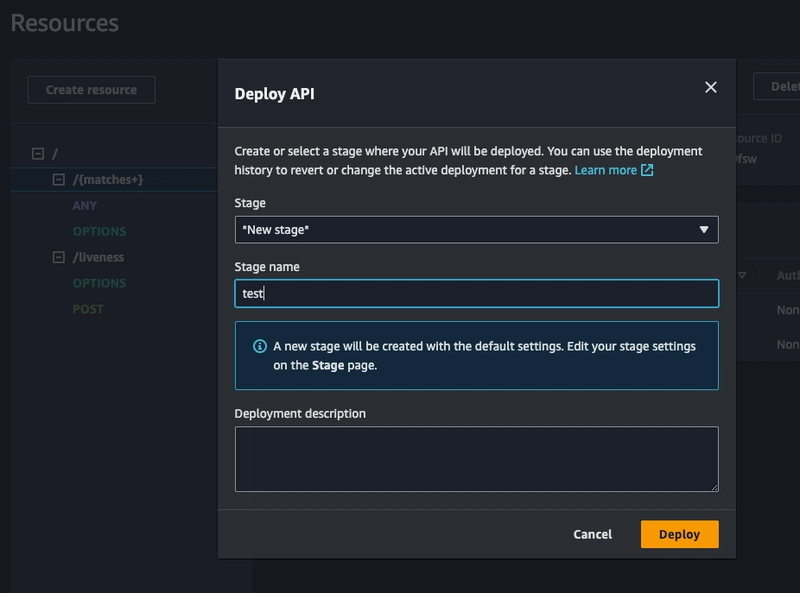The image size is (800, 593).
Task: Open the Learn more link
Action: [605, 170]
